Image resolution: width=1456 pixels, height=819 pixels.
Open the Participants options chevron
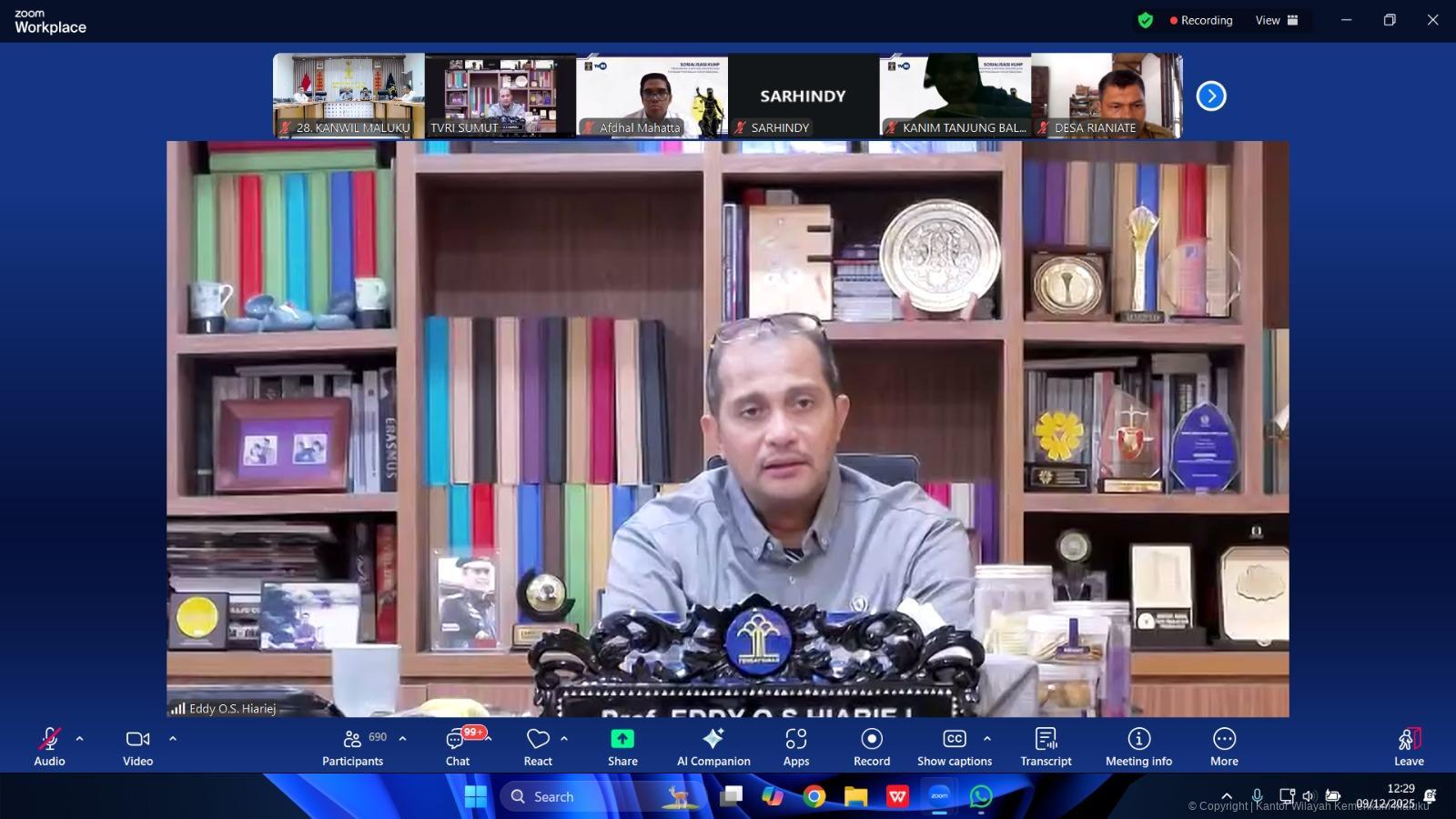pos(403,739)
